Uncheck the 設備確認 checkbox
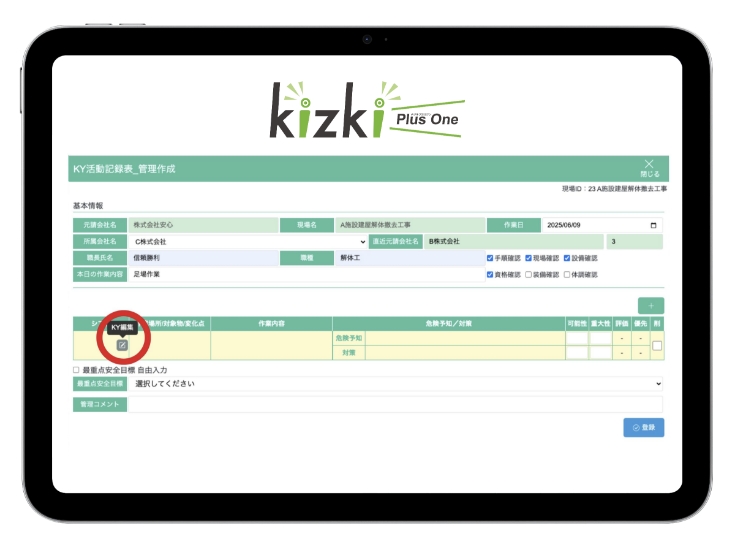The width and height of the screenshot is (735, 546). pyautogui.click(x=567, y=258)
